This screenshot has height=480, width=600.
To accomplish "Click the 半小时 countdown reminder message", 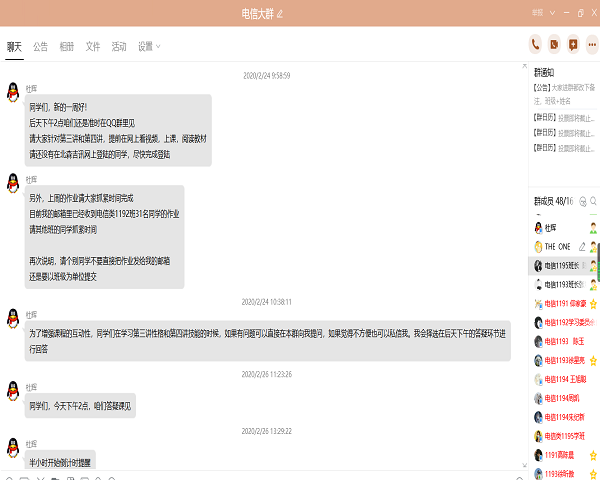I will [60, 460].
